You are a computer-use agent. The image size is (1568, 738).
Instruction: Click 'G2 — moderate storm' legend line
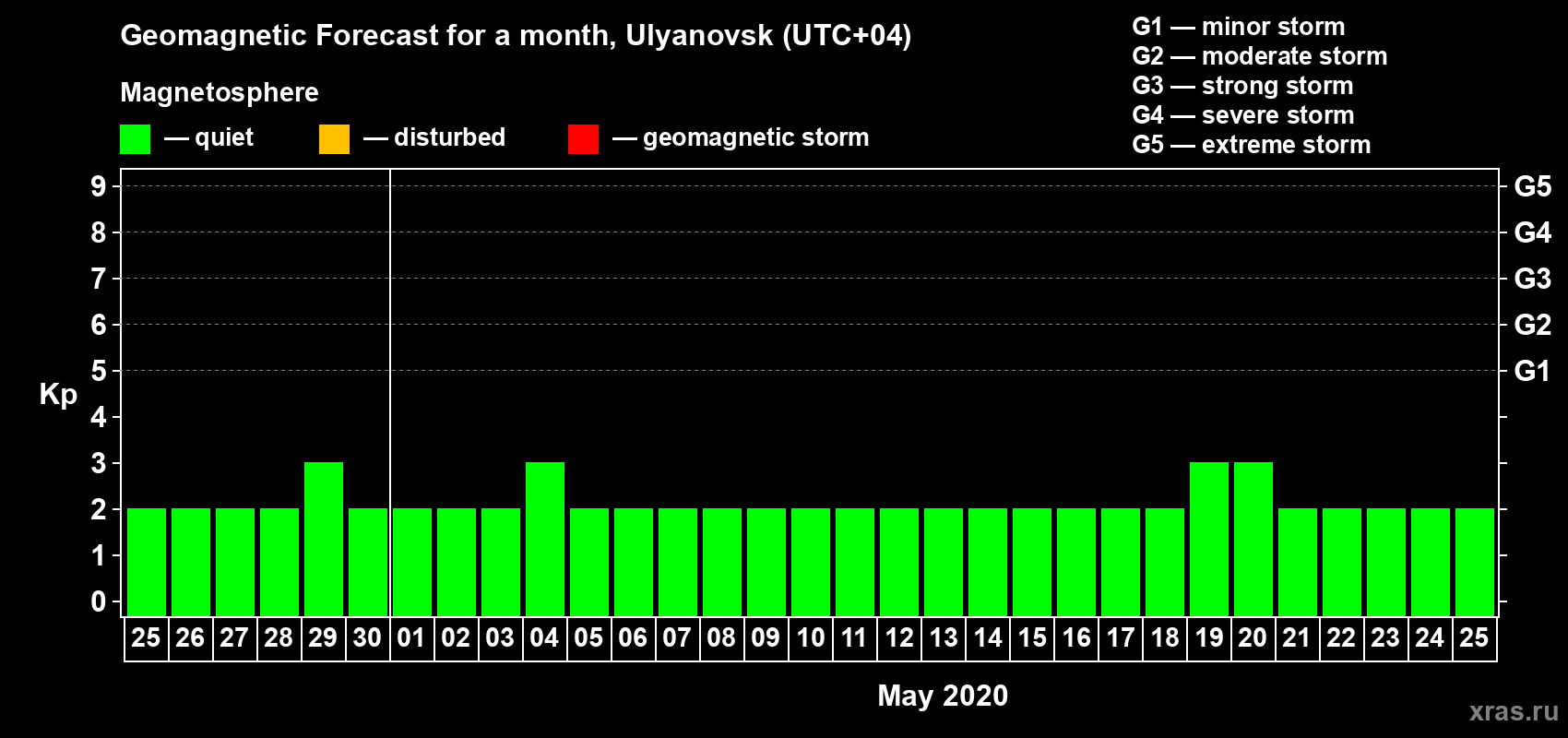[x=1259, y=56]
